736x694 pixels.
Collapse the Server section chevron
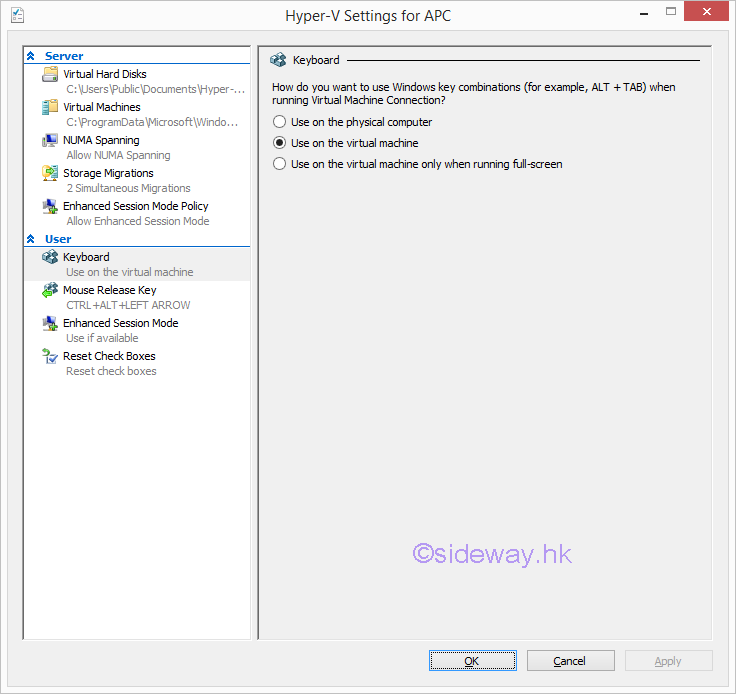[x=31, y=56]
